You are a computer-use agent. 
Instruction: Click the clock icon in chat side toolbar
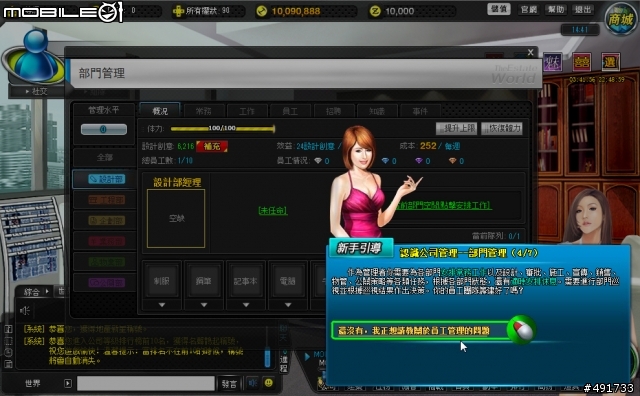[x=8, y=352]
